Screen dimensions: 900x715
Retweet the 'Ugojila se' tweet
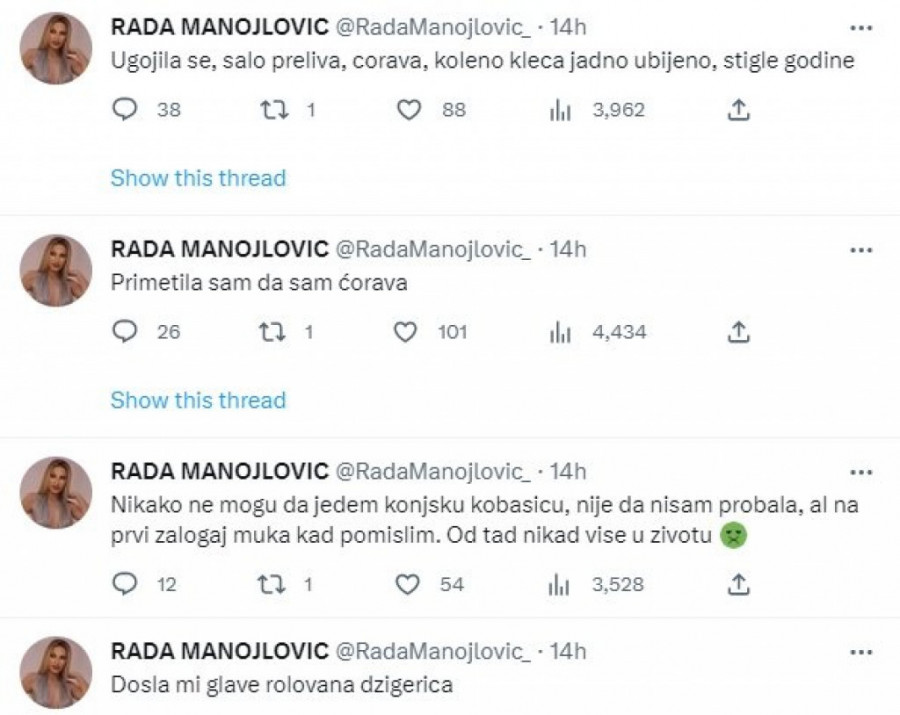tap(273, 110)
